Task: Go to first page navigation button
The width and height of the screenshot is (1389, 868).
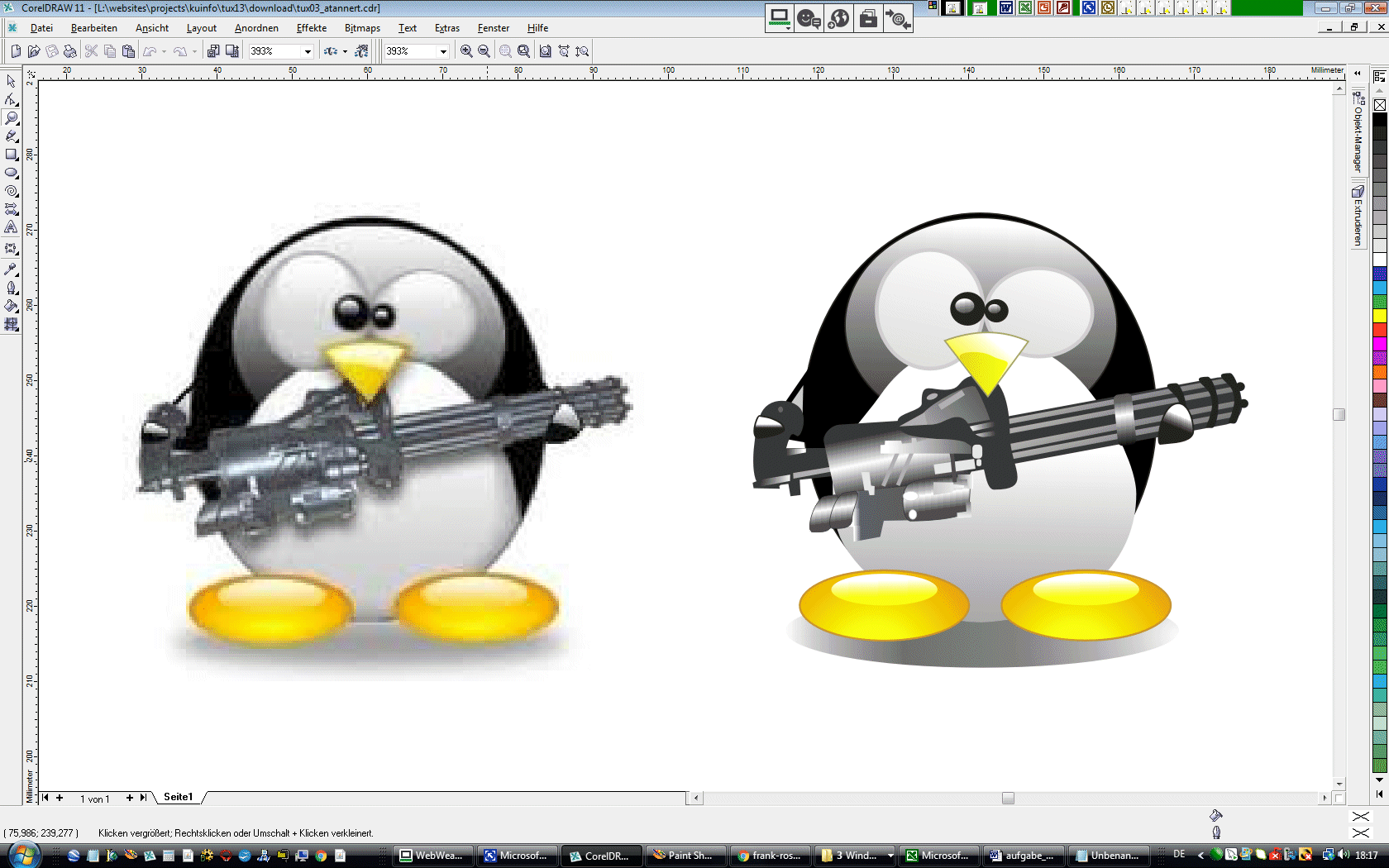Action: (x=45, y=798)
